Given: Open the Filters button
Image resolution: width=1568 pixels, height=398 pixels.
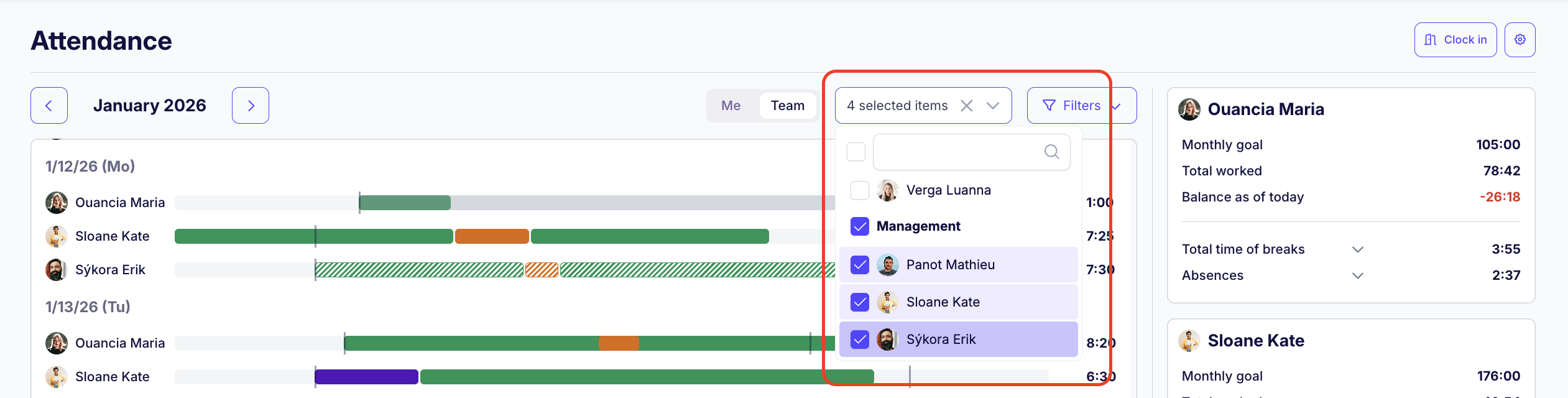Looking at the screenshot, I should [x=1081, y=106].
